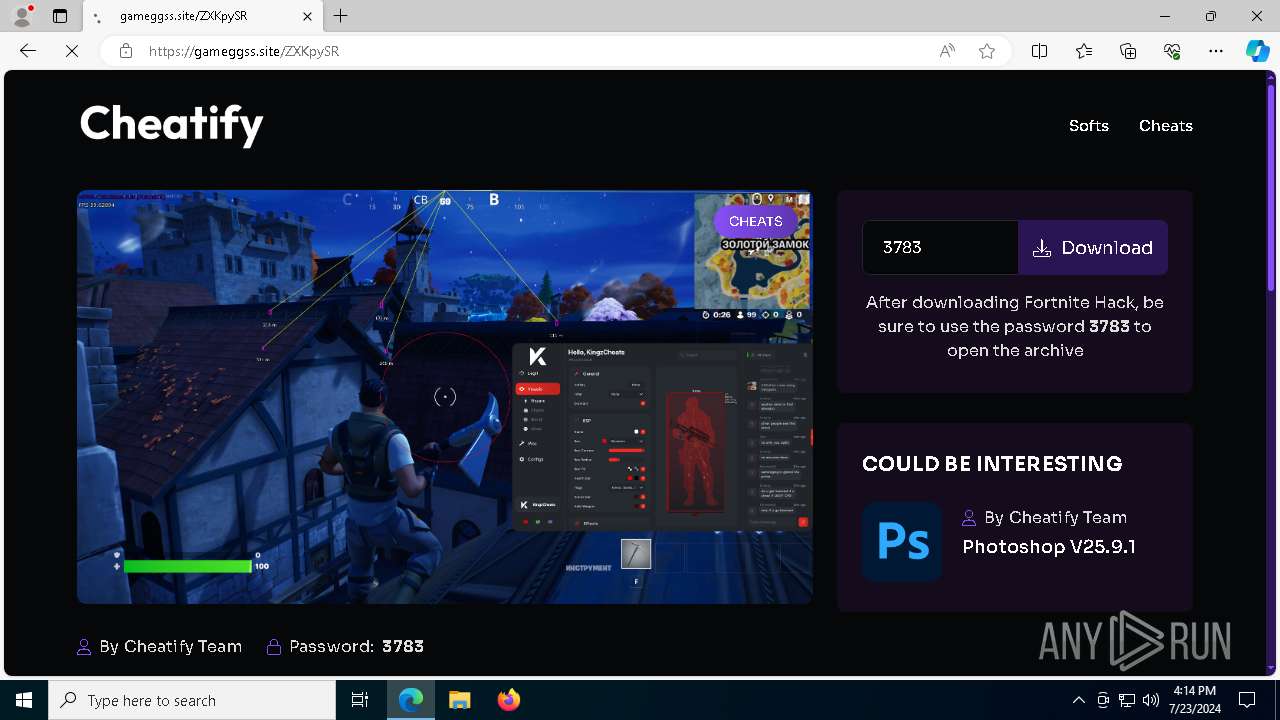1280x720 pixels.
Task: Click the lock icon next to Password
Action: coord(274,647)
